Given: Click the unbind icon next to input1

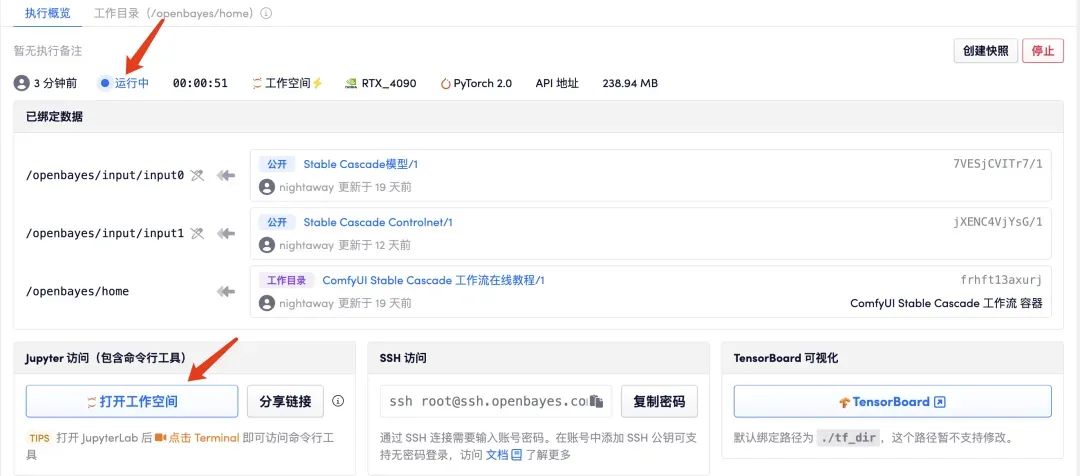Looking at the screenshot, I should point(198,234).
